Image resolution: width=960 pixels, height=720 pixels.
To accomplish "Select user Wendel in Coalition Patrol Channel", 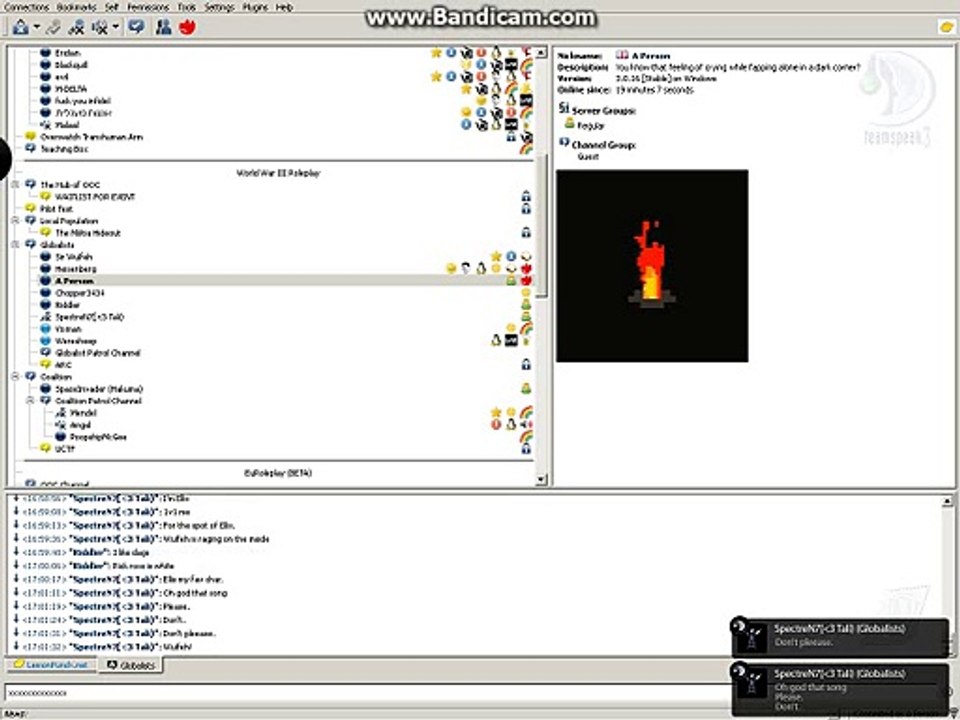I will [x=83, y=413].
